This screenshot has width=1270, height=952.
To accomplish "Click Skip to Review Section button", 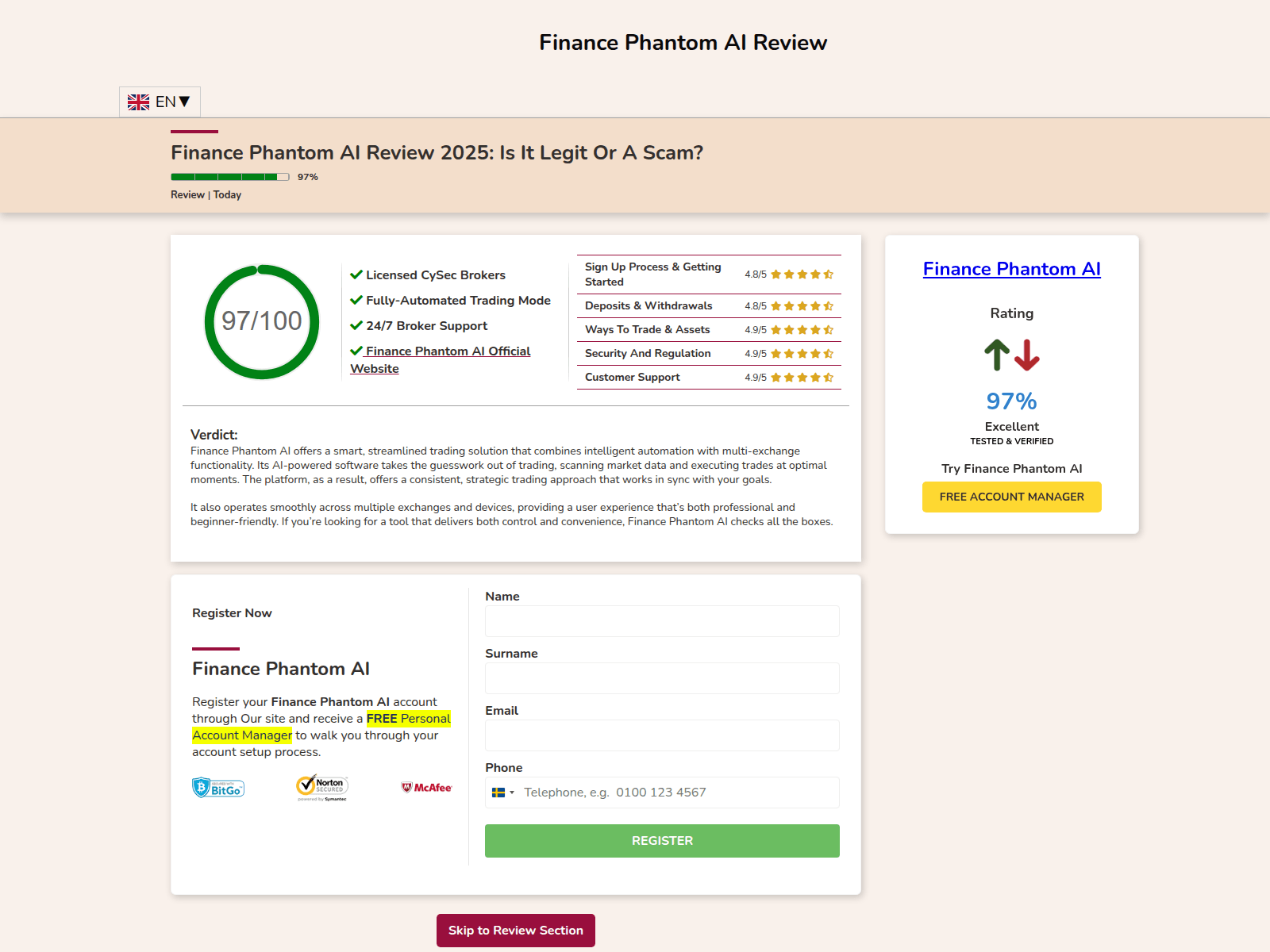I will coord(516,931).
